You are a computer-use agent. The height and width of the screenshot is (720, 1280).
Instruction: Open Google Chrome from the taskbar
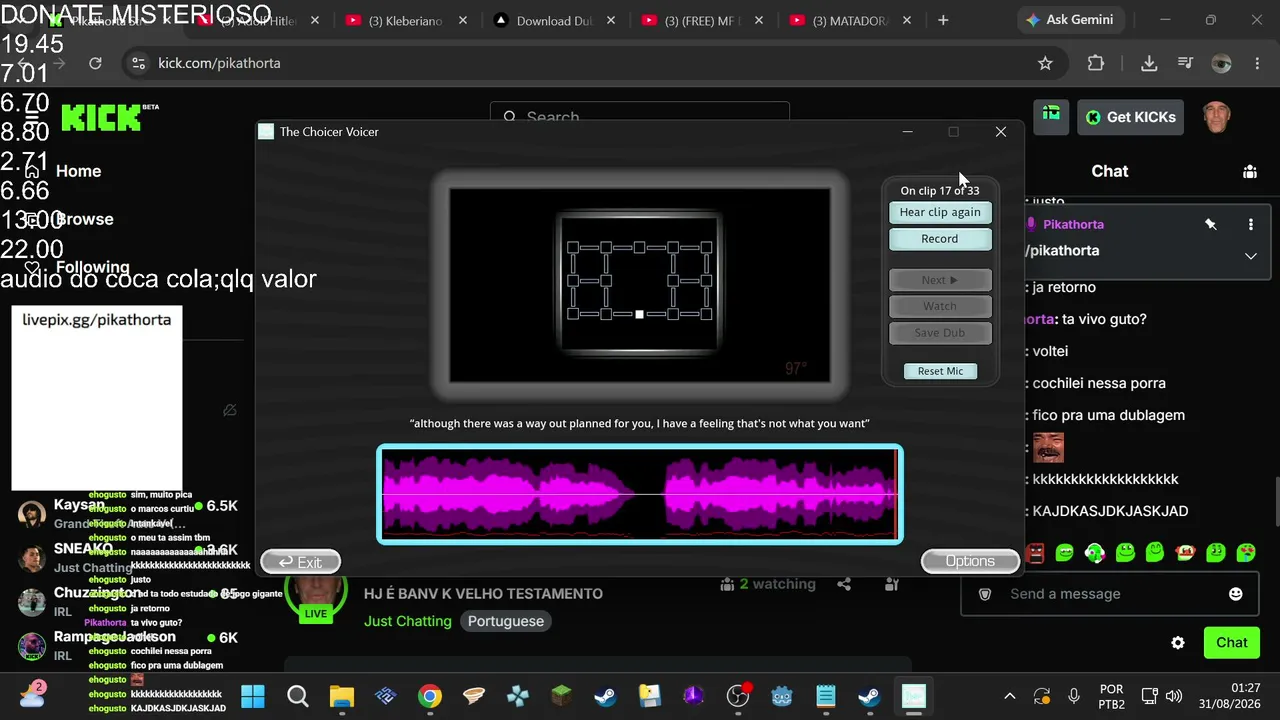(x=430, y=696)
